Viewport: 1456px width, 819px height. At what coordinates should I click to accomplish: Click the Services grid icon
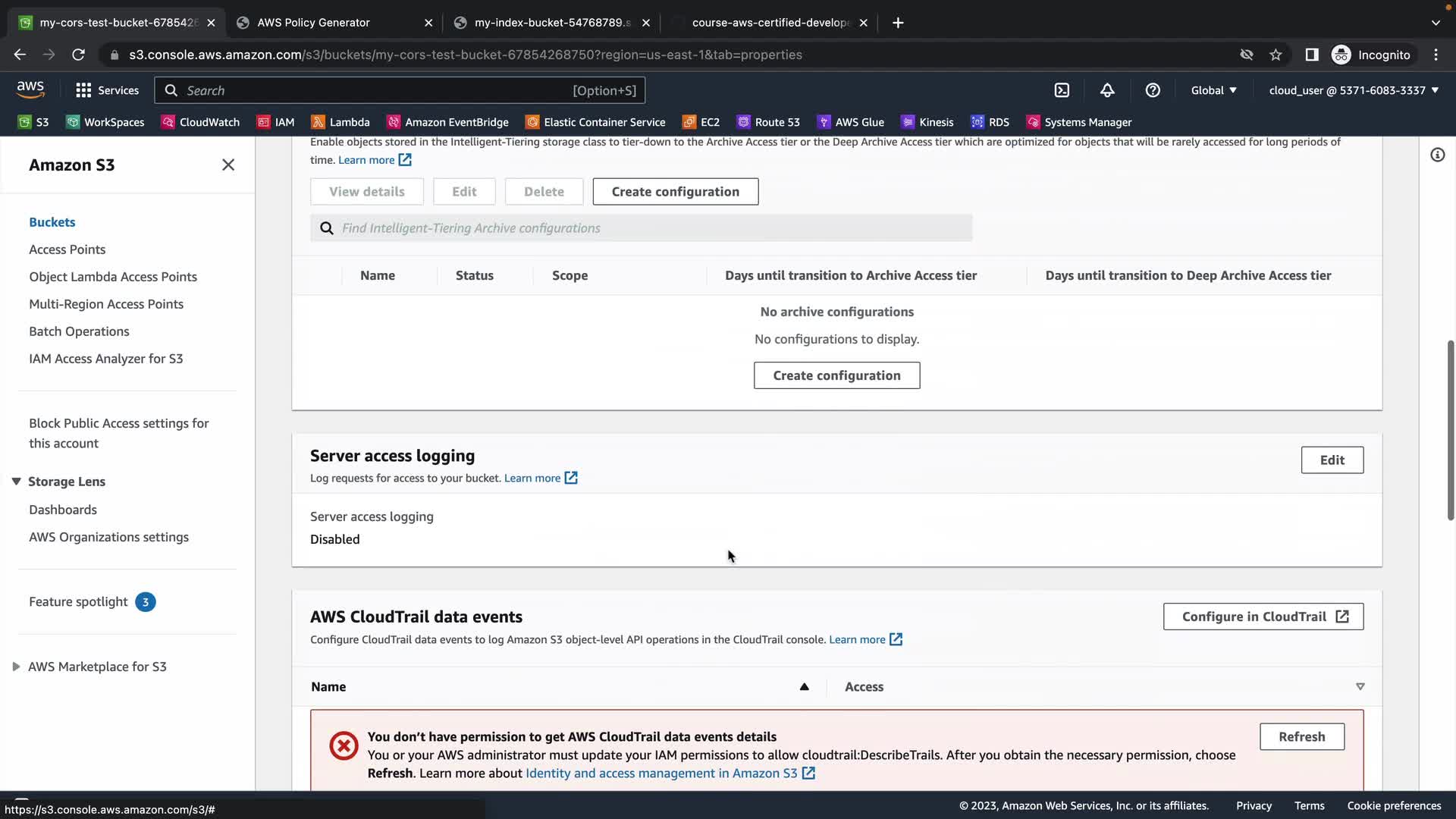pos(83,90)
